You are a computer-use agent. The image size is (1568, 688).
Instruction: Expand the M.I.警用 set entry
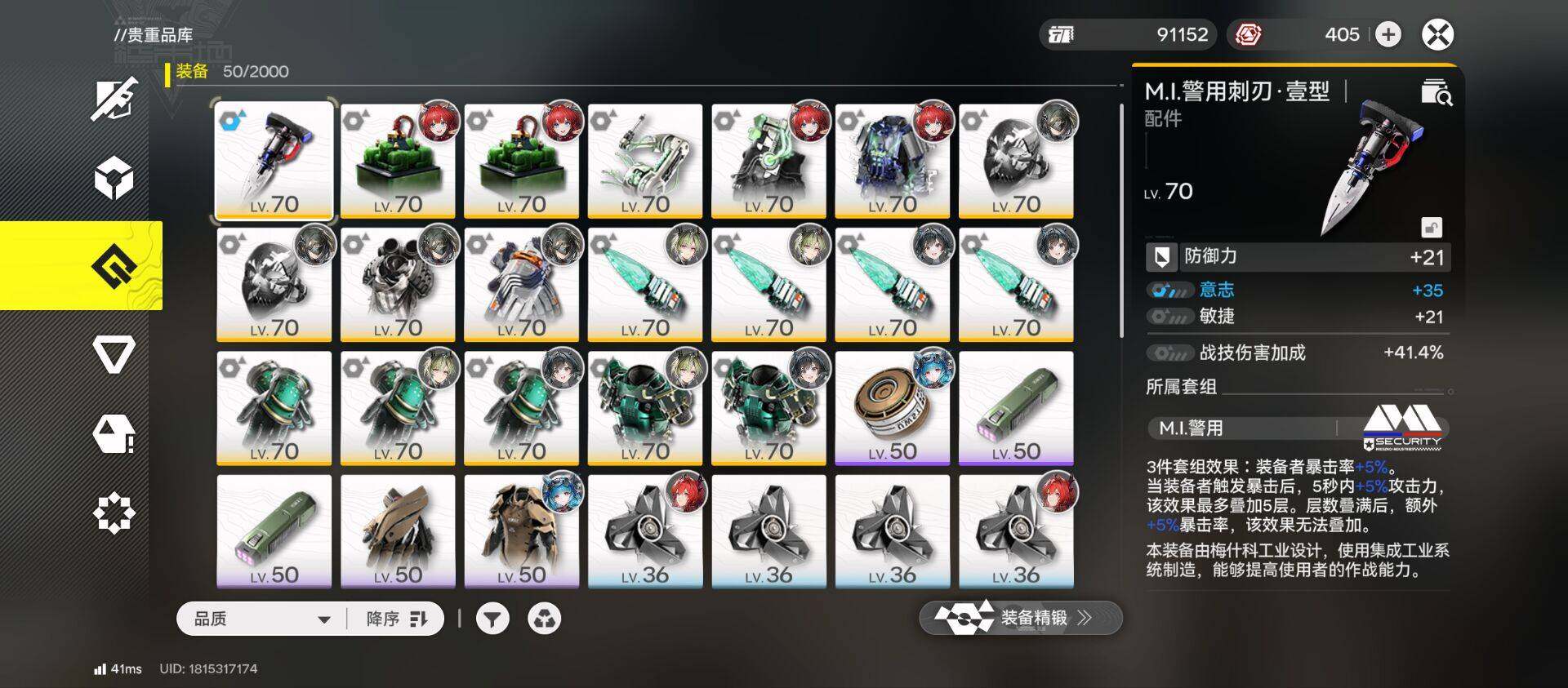1297,428
